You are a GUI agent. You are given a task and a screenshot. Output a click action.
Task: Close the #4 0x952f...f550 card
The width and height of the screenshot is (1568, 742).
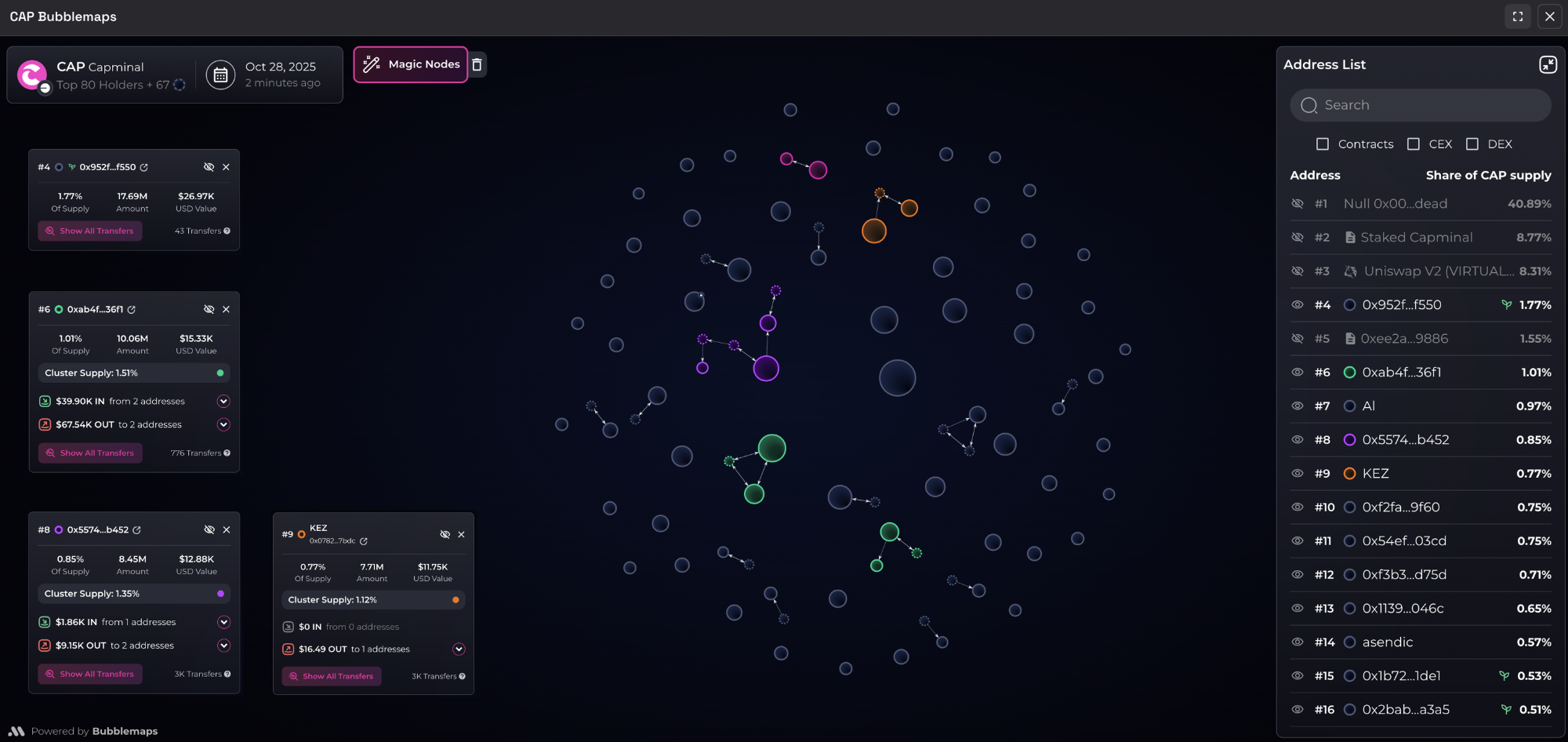click(226, 167)
